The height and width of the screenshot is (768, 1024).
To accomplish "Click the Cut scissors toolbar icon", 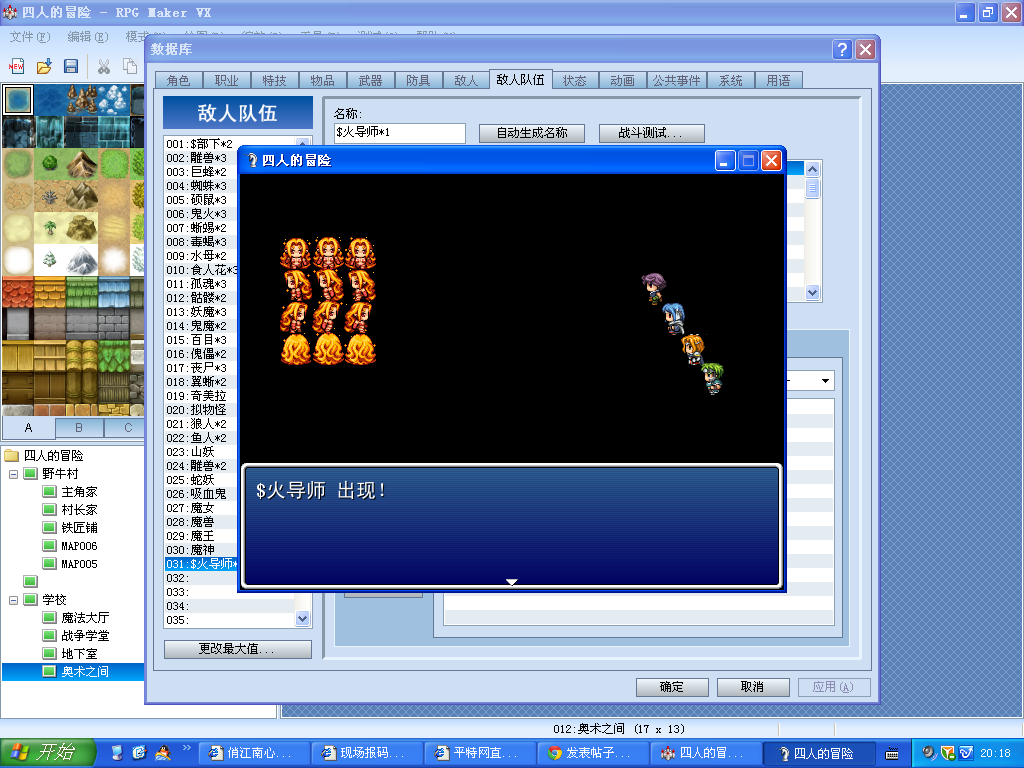I will pyautogui.click(x=103, y=66).
